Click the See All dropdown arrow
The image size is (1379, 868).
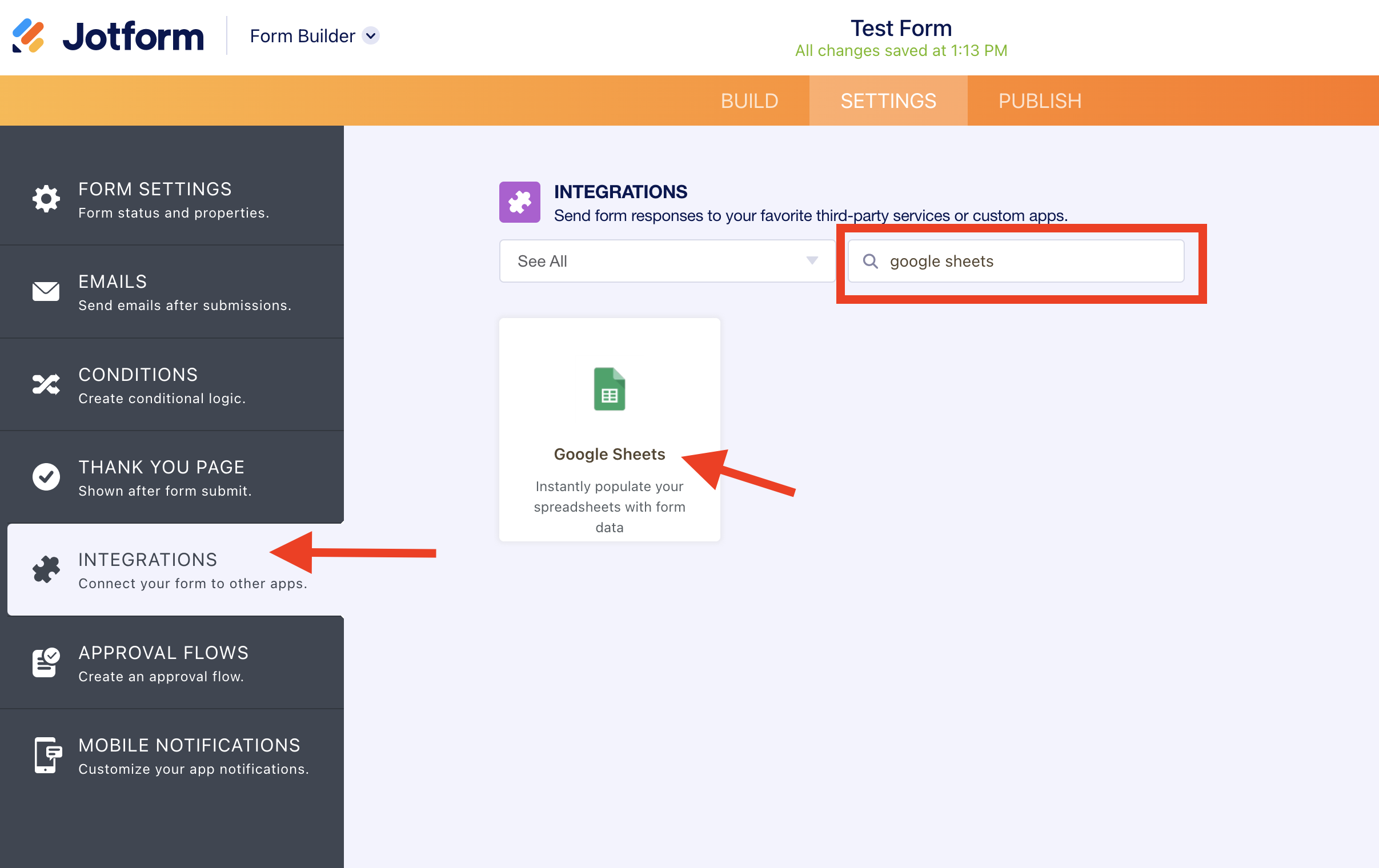[812, 261]
